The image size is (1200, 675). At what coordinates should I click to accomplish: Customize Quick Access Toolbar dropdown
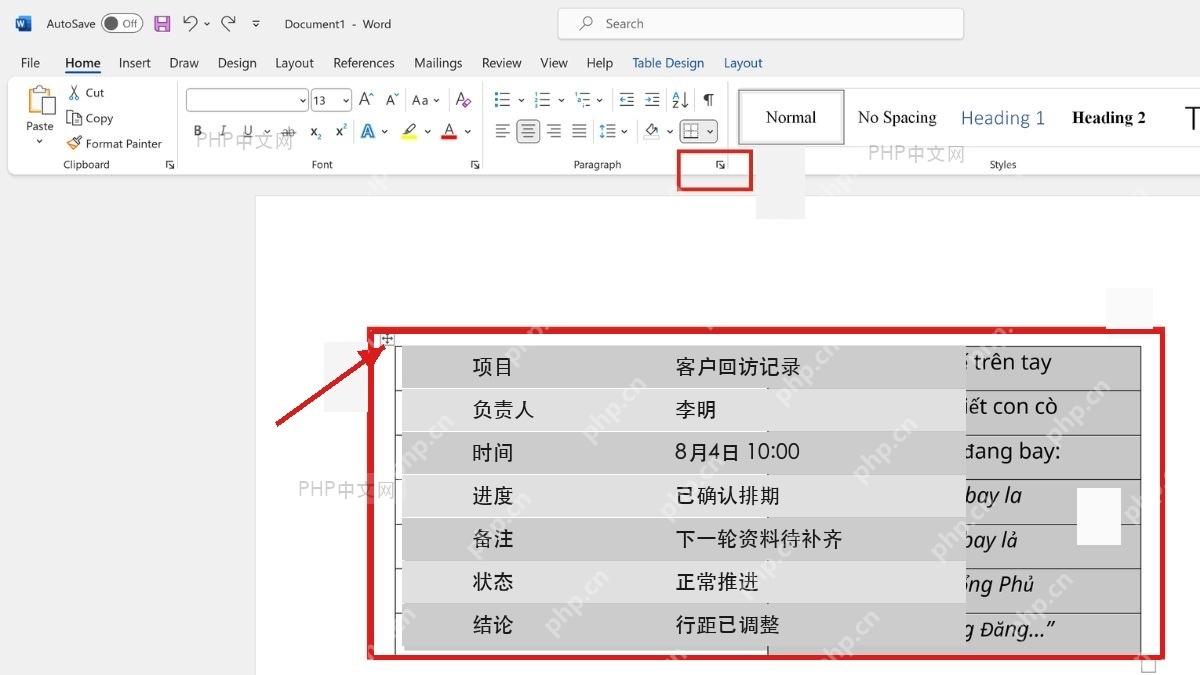(256, 23)
